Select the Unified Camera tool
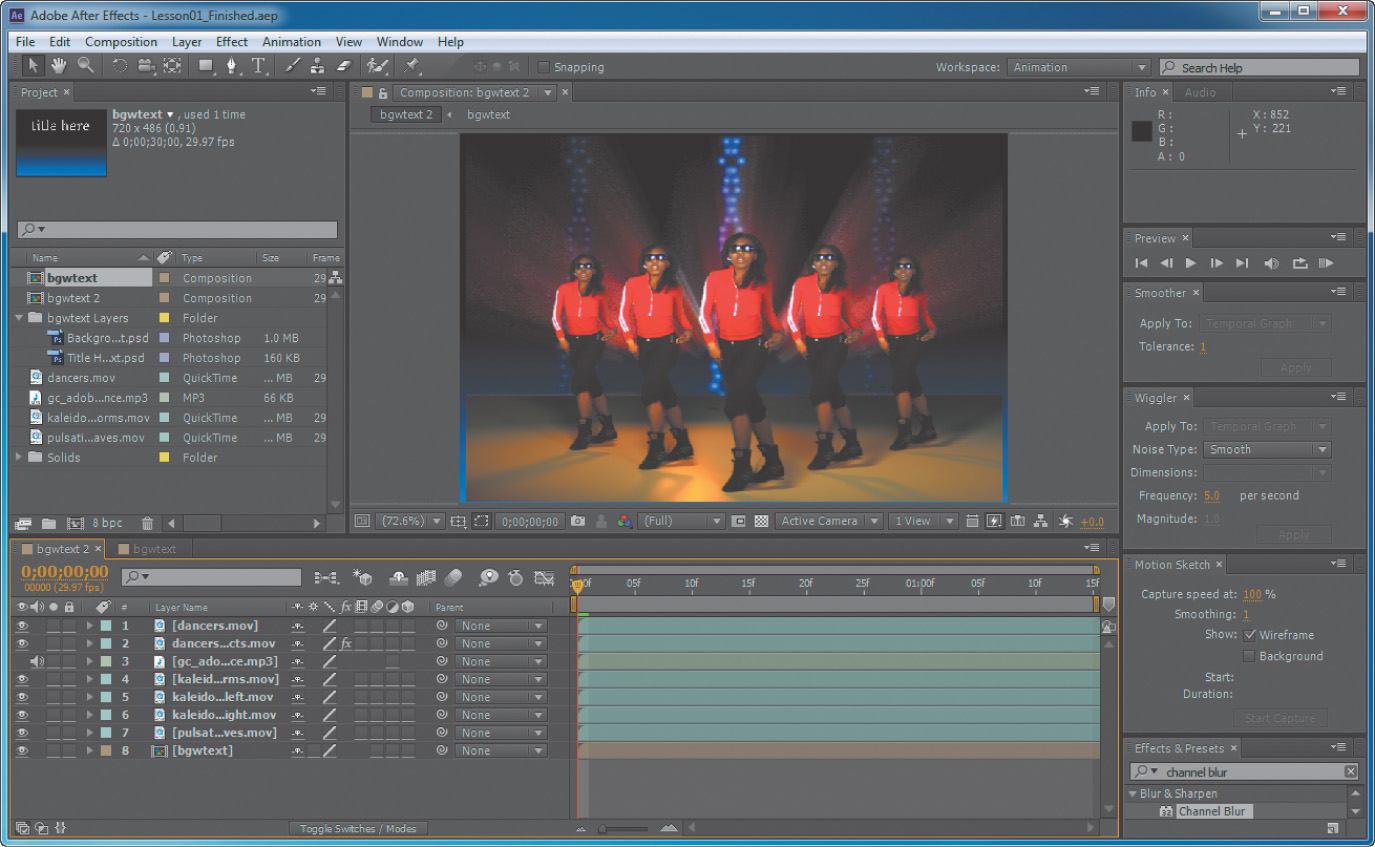The width and height of the screenshot is (1375, 847). [145, 66]
